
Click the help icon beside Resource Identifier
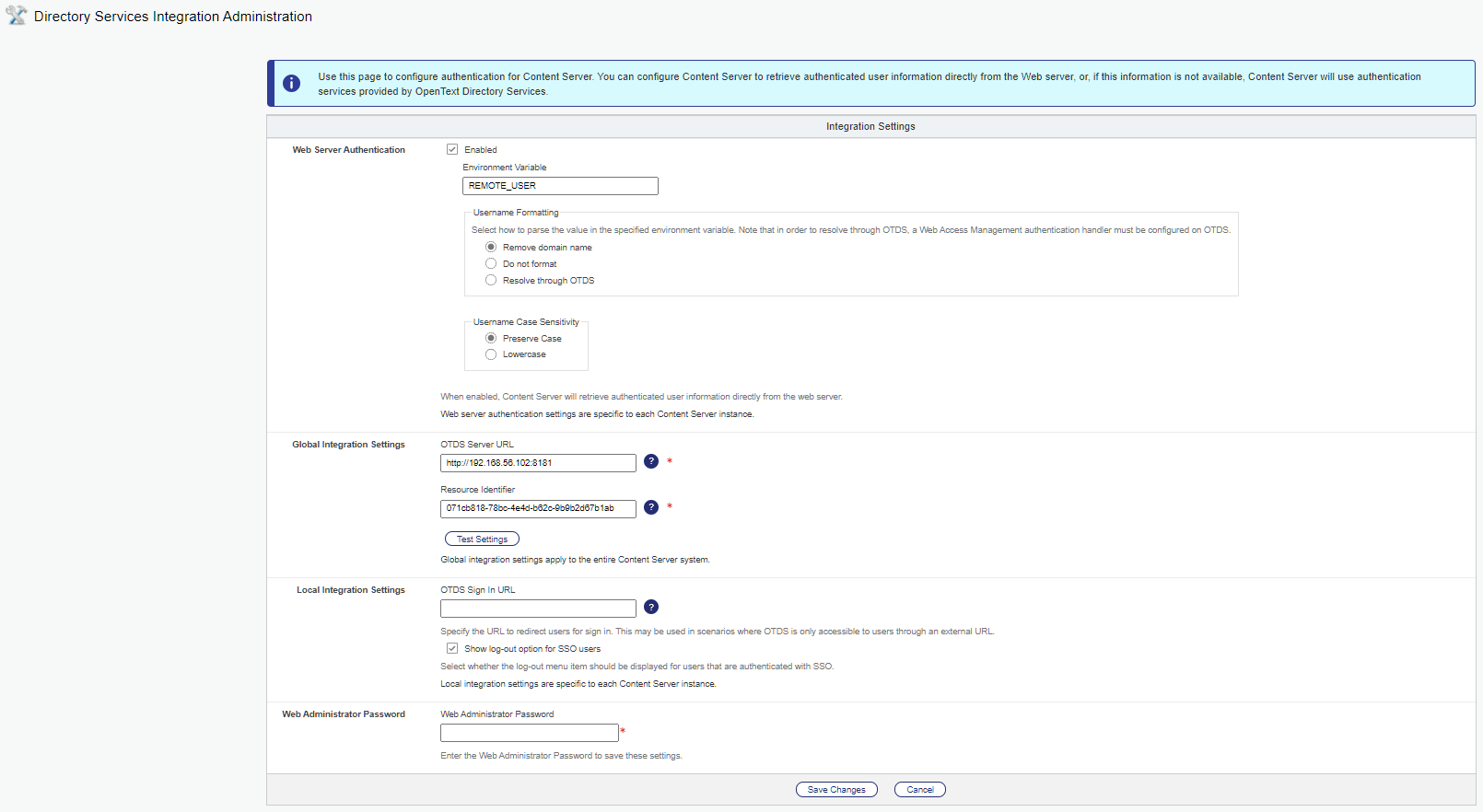coord(651,507)
